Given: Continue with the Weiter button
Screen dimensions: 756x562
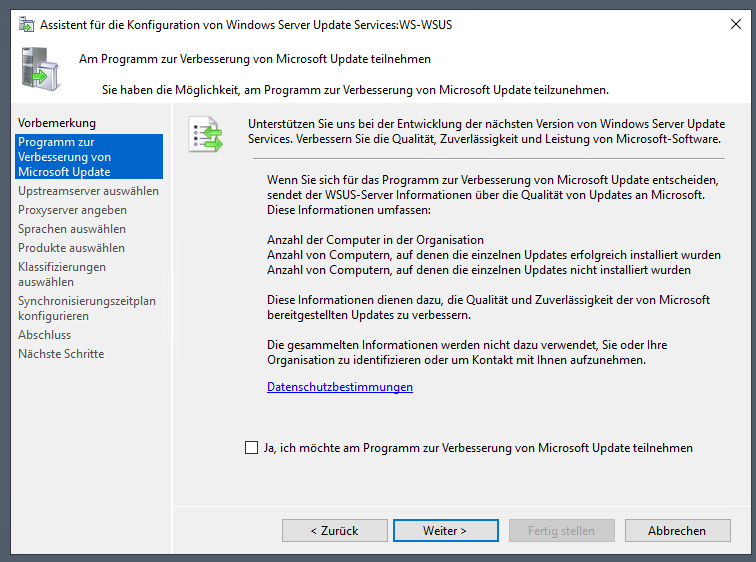Looking at the screenshot, I should 446,531.
